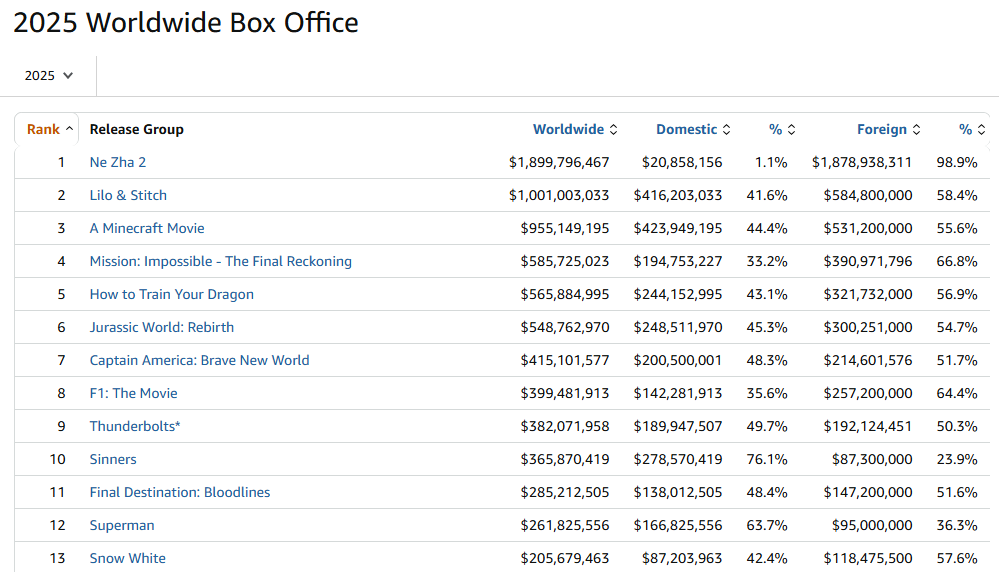Sort table by Rank column

pos(49,129)
